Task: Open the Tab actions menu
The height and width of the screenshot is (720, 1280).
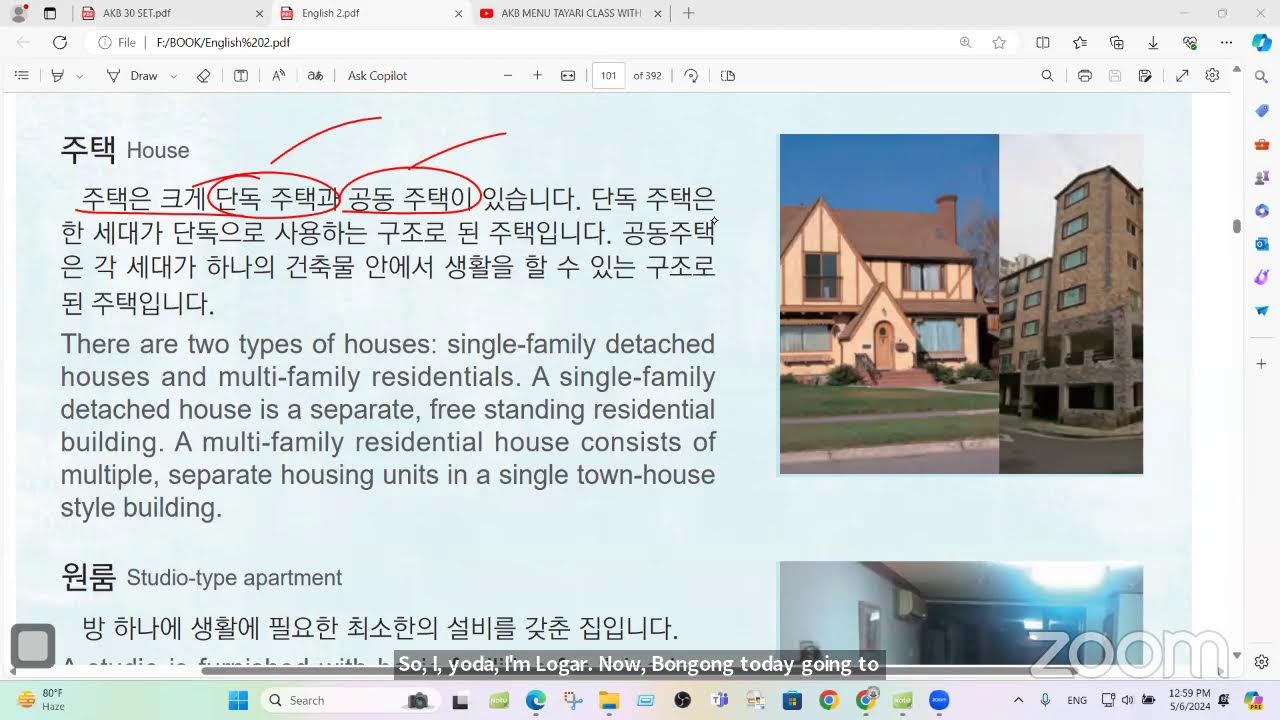Action: pos(50,14)
